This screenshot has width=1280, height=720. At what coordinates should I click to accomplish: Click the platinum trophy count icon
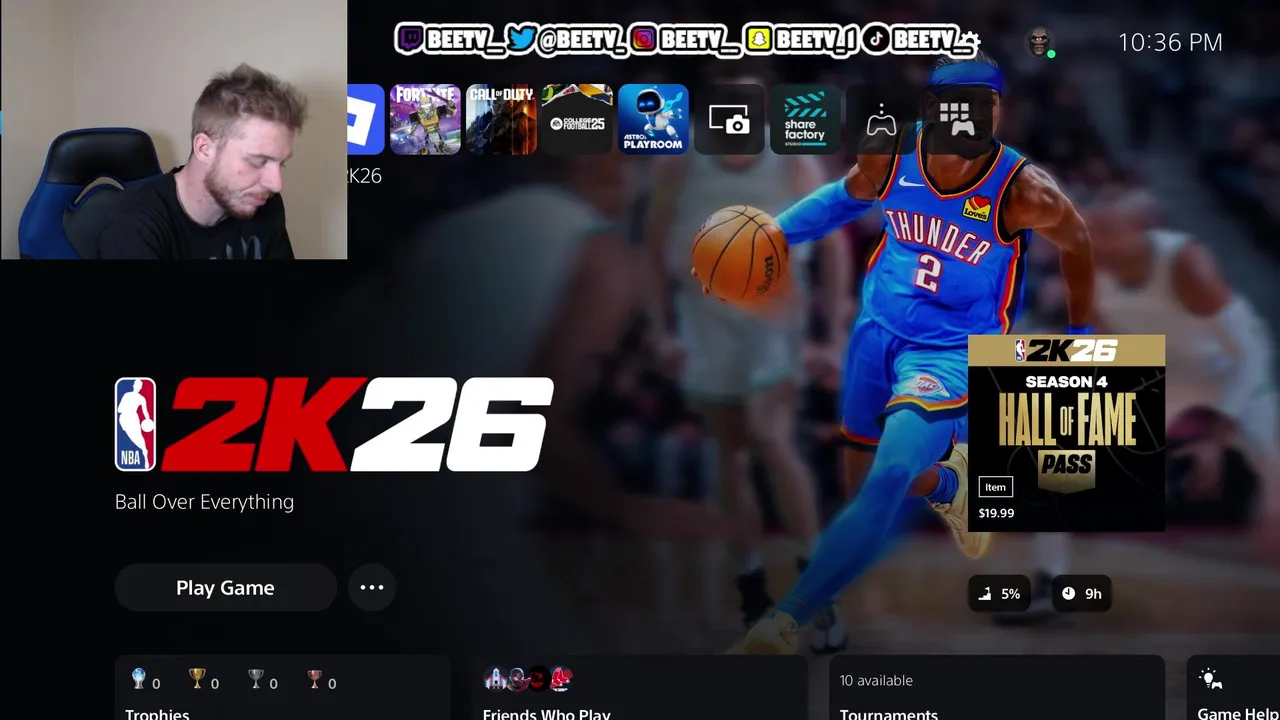pyautogui.click(x=139, y=679)
